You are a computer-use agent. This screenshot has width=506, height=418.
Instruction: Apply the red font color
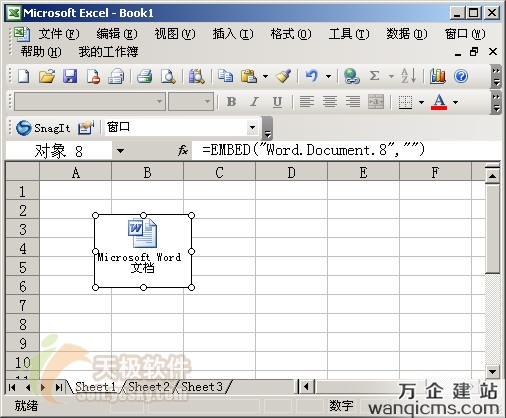click(x=439, y=102)
